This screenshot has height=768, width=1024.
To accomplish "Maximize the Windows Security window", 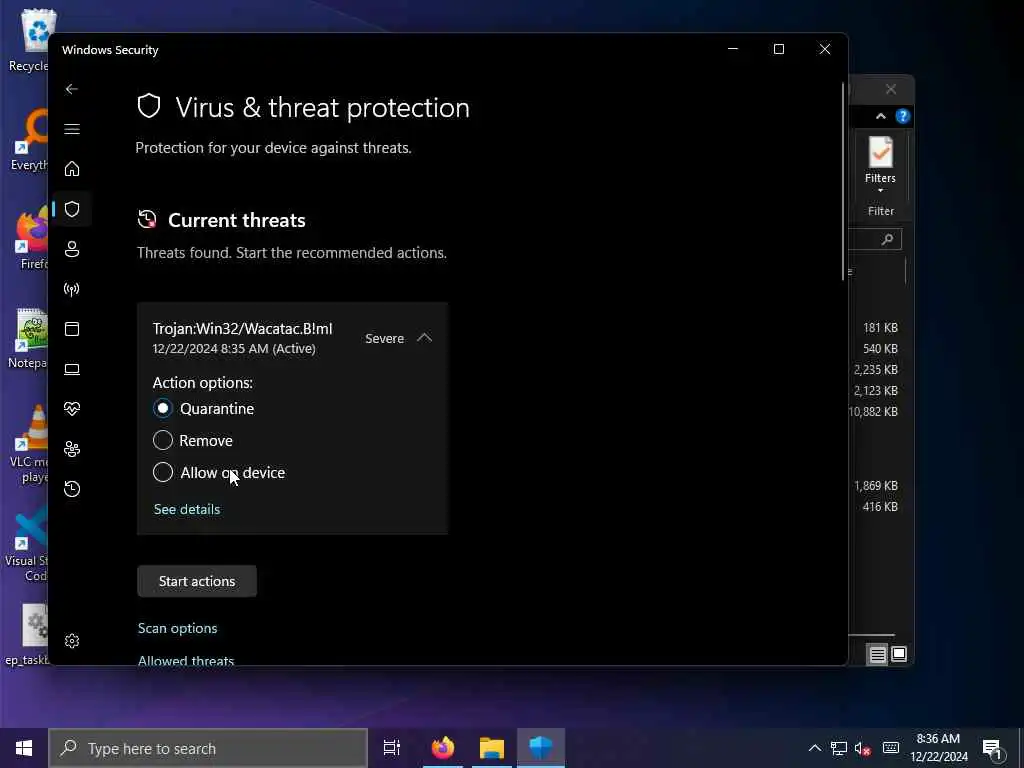I will click(778, 49).
